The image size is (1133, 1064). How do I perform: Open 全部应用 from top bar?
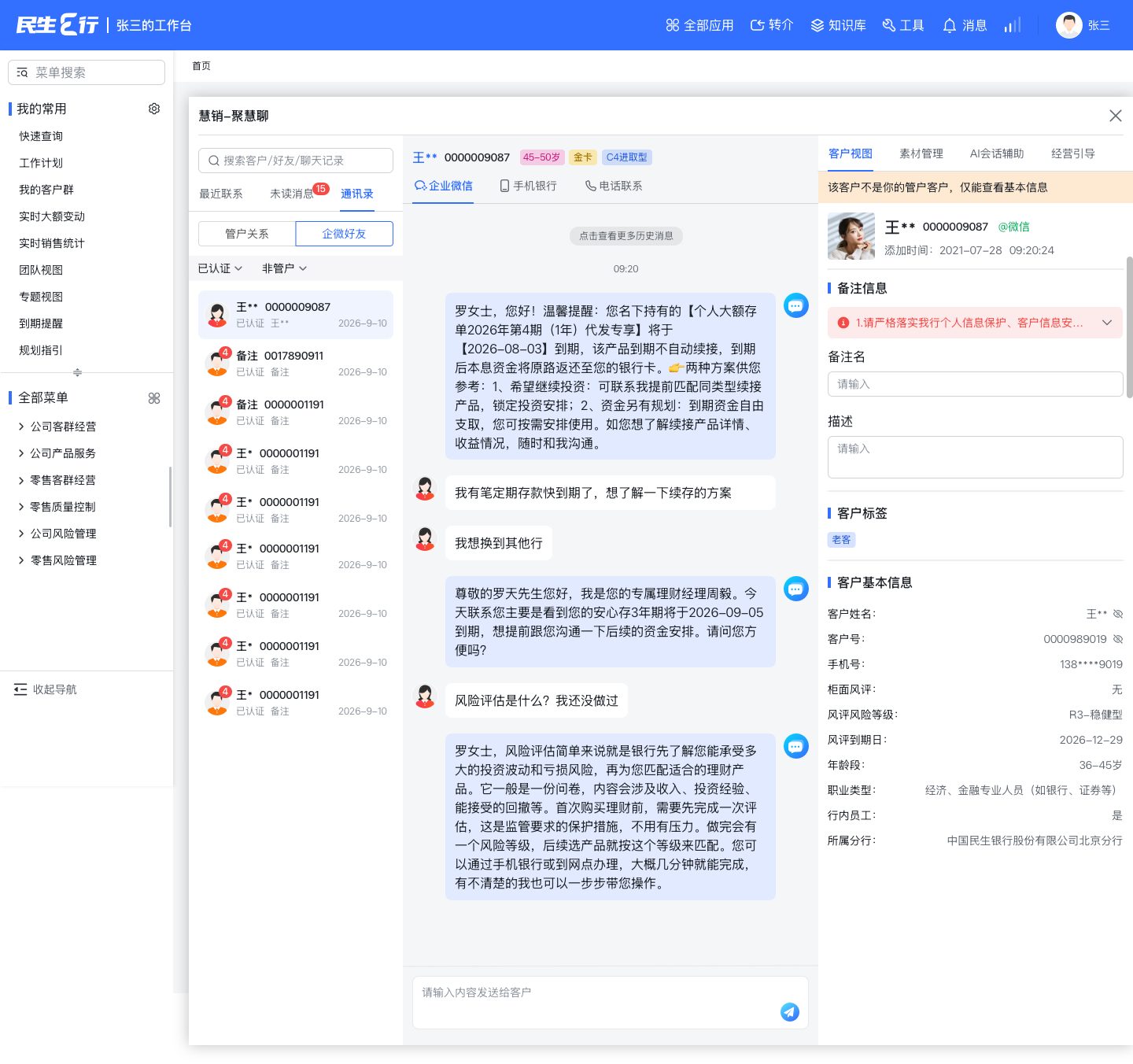tap(699, 25)
